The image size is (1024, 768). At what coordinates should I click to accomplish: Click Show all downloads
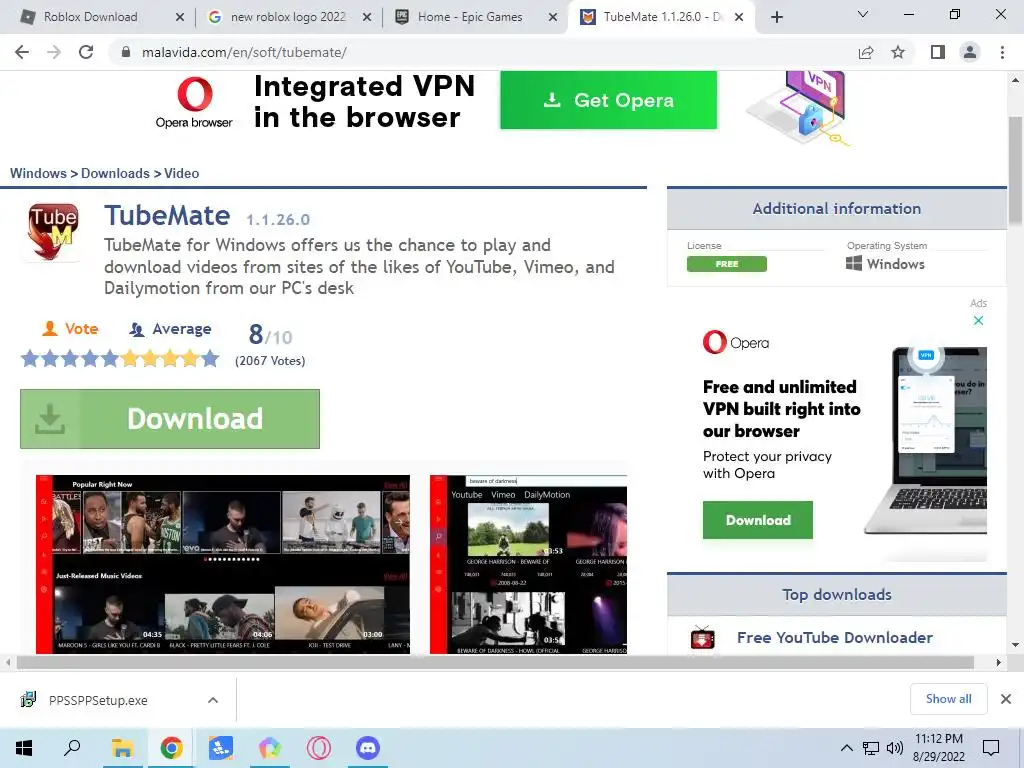click(x=948, y=699)
